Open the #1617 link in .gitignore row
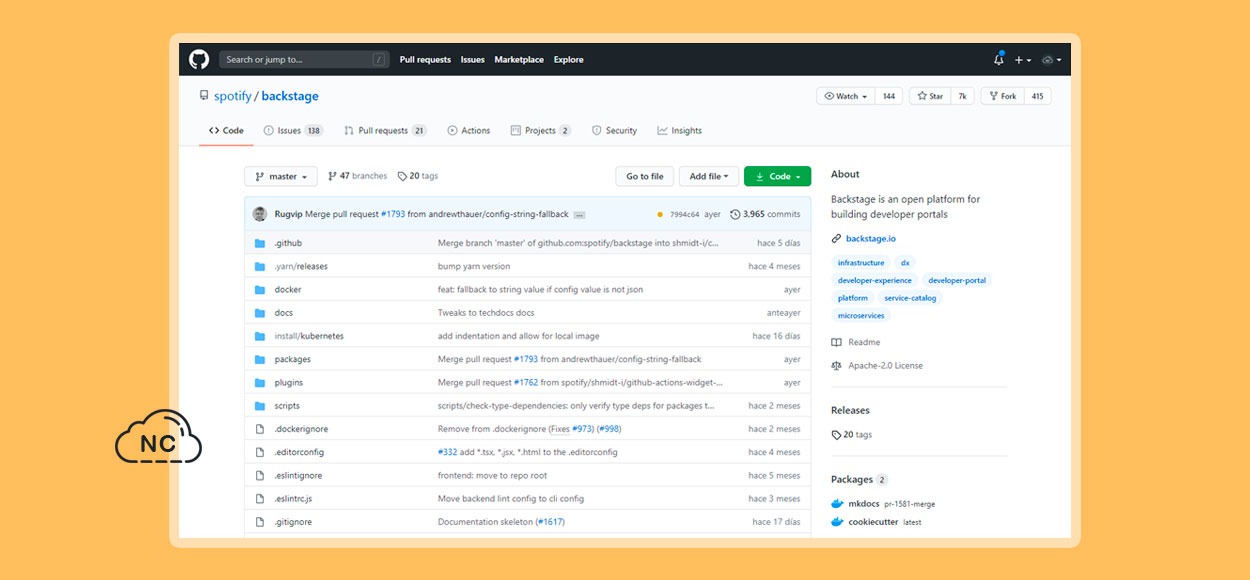1250x580 pixels. 550,522
